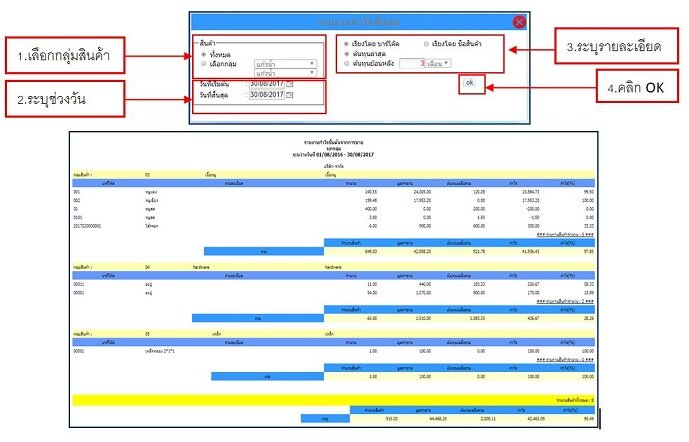Click the end date field วันที่สิ้นสุด

pos(267,94)
